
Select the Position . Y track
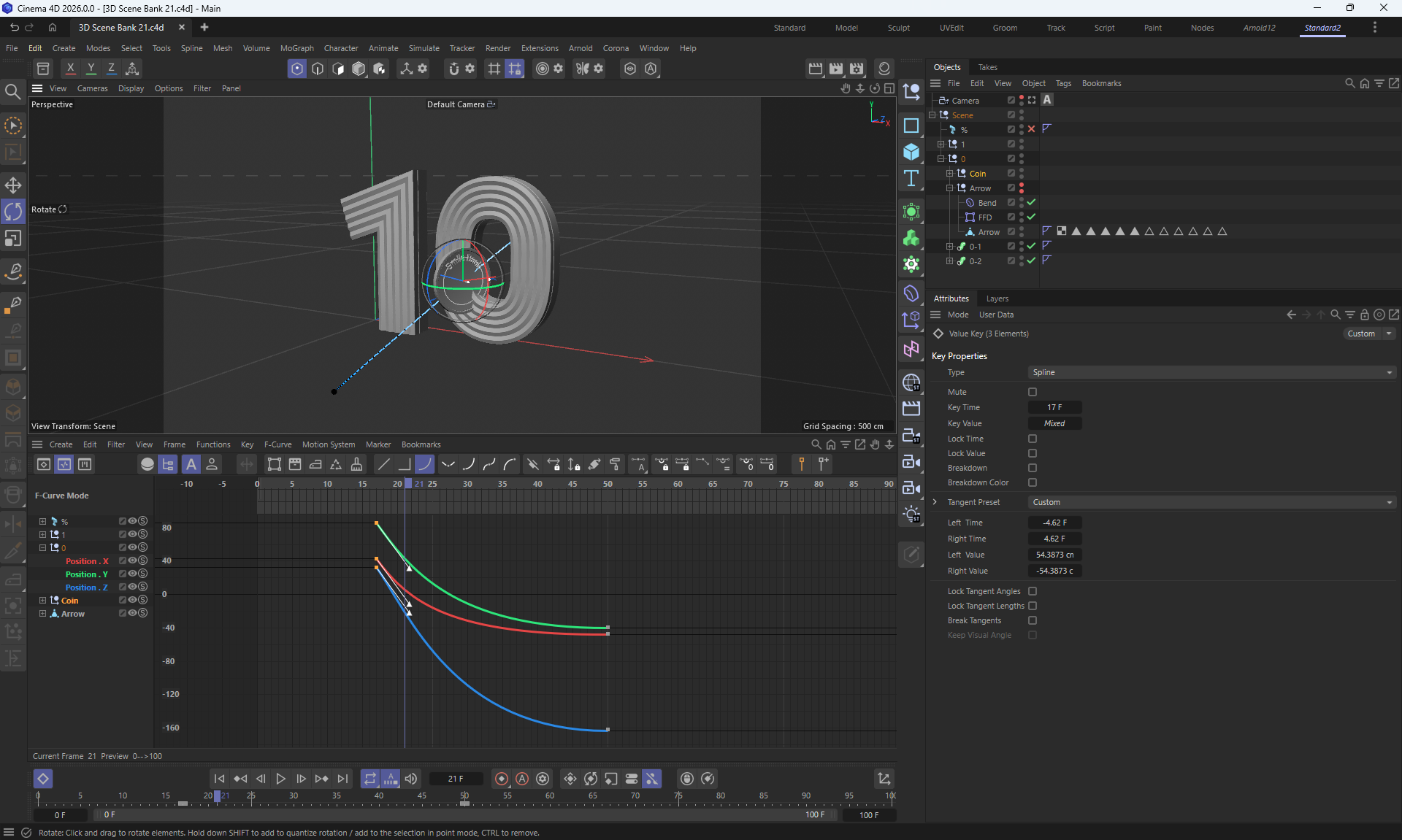(x=86, y=574)
